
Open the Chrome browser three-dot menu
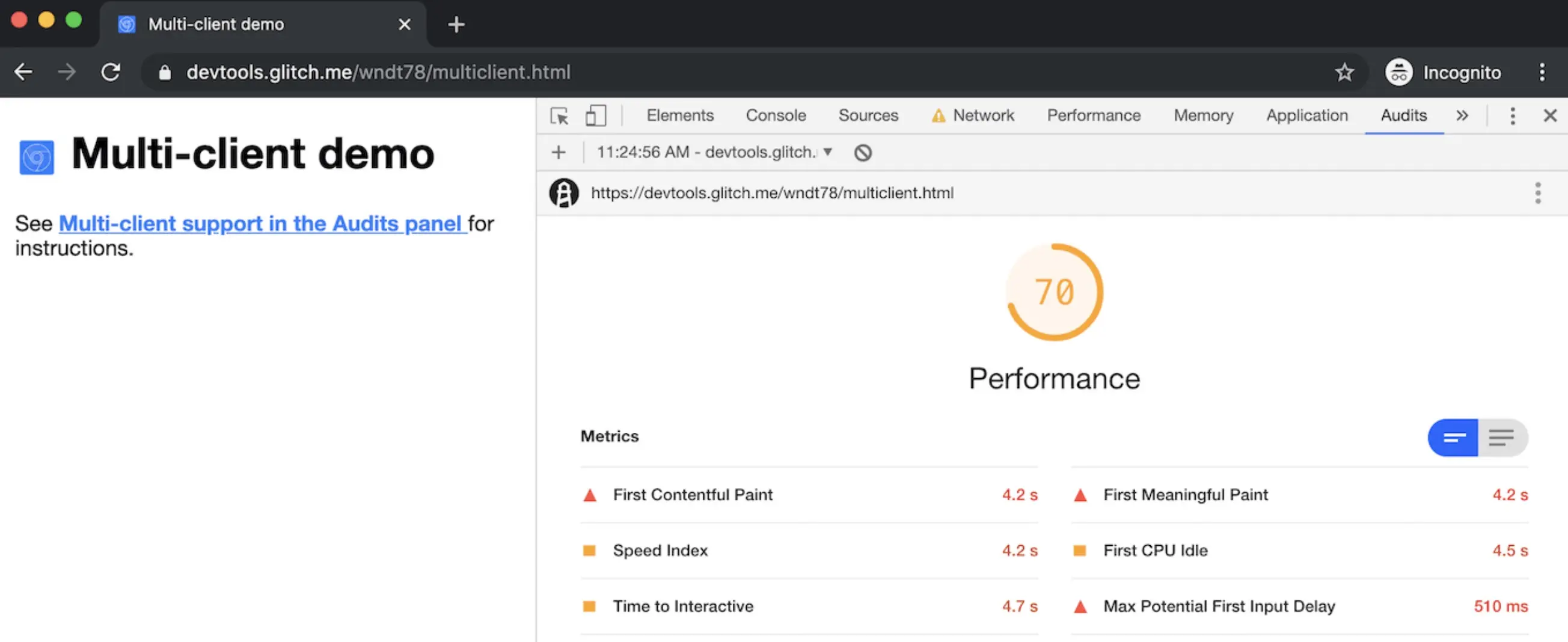(x=1541, y=72)
